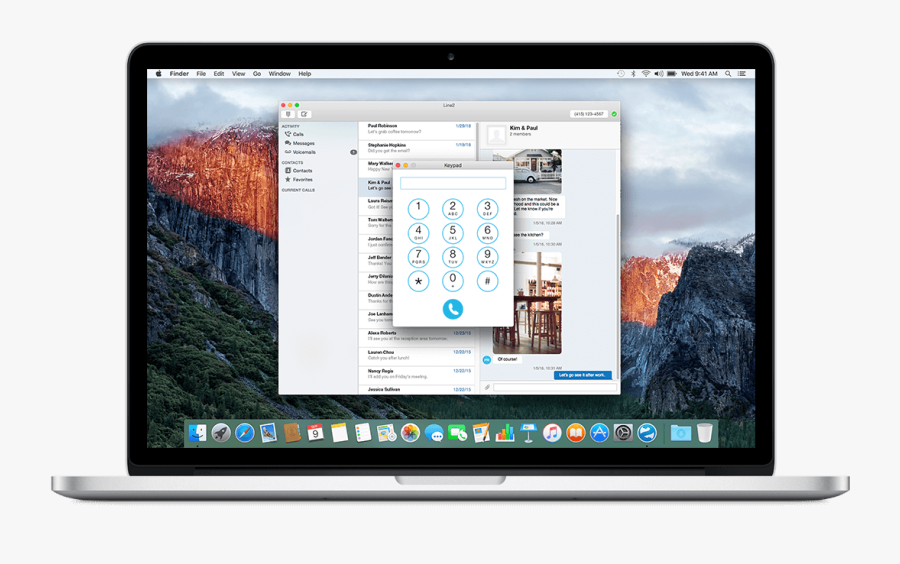Screen dimensions: 900x564
Task: Open Wi-Fi status in menu bar
Action: [x=646, y=74]
